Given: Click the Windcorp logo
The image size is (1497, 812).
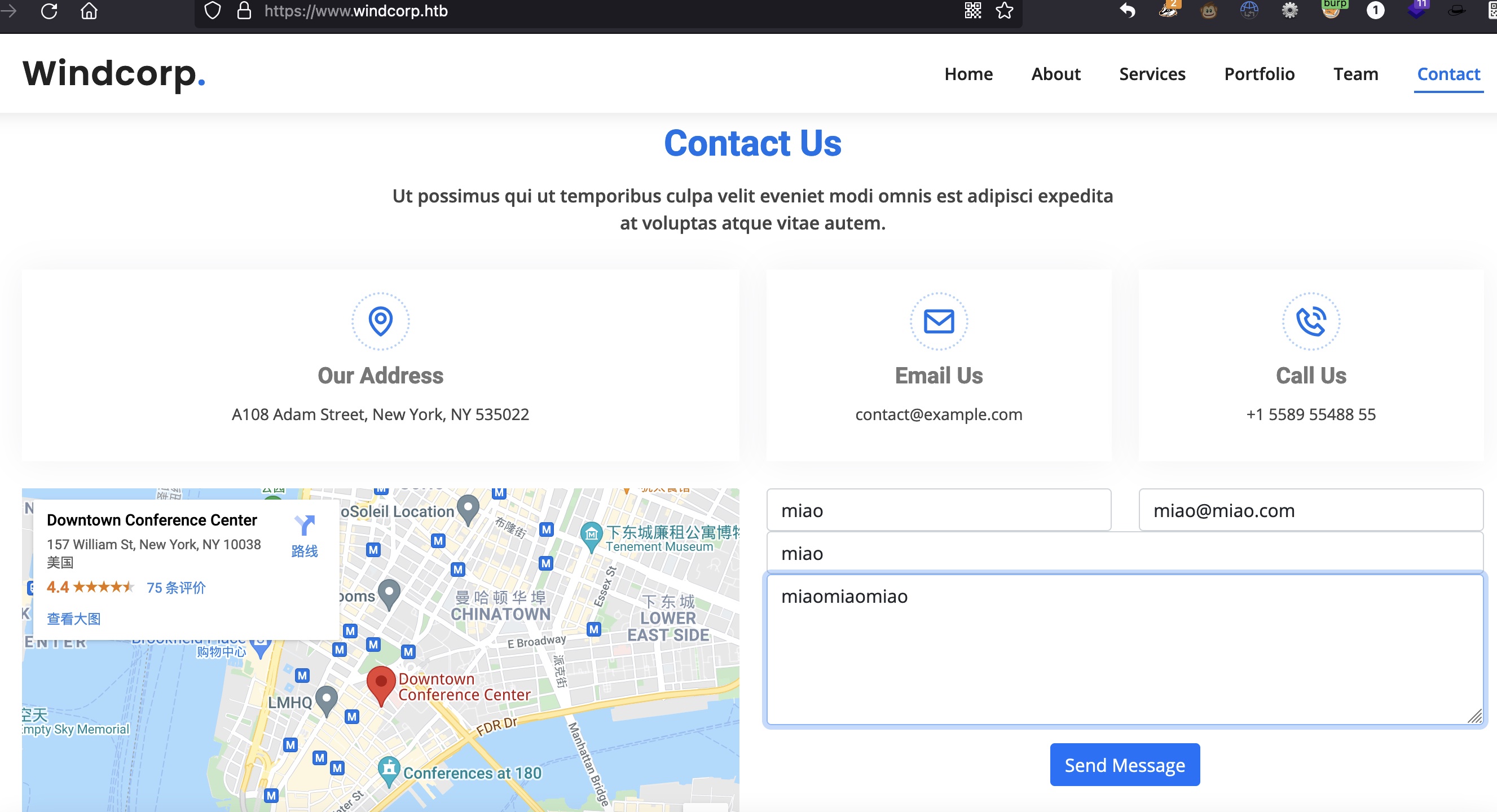Looking at the screenshot, I should click(114, 74).
